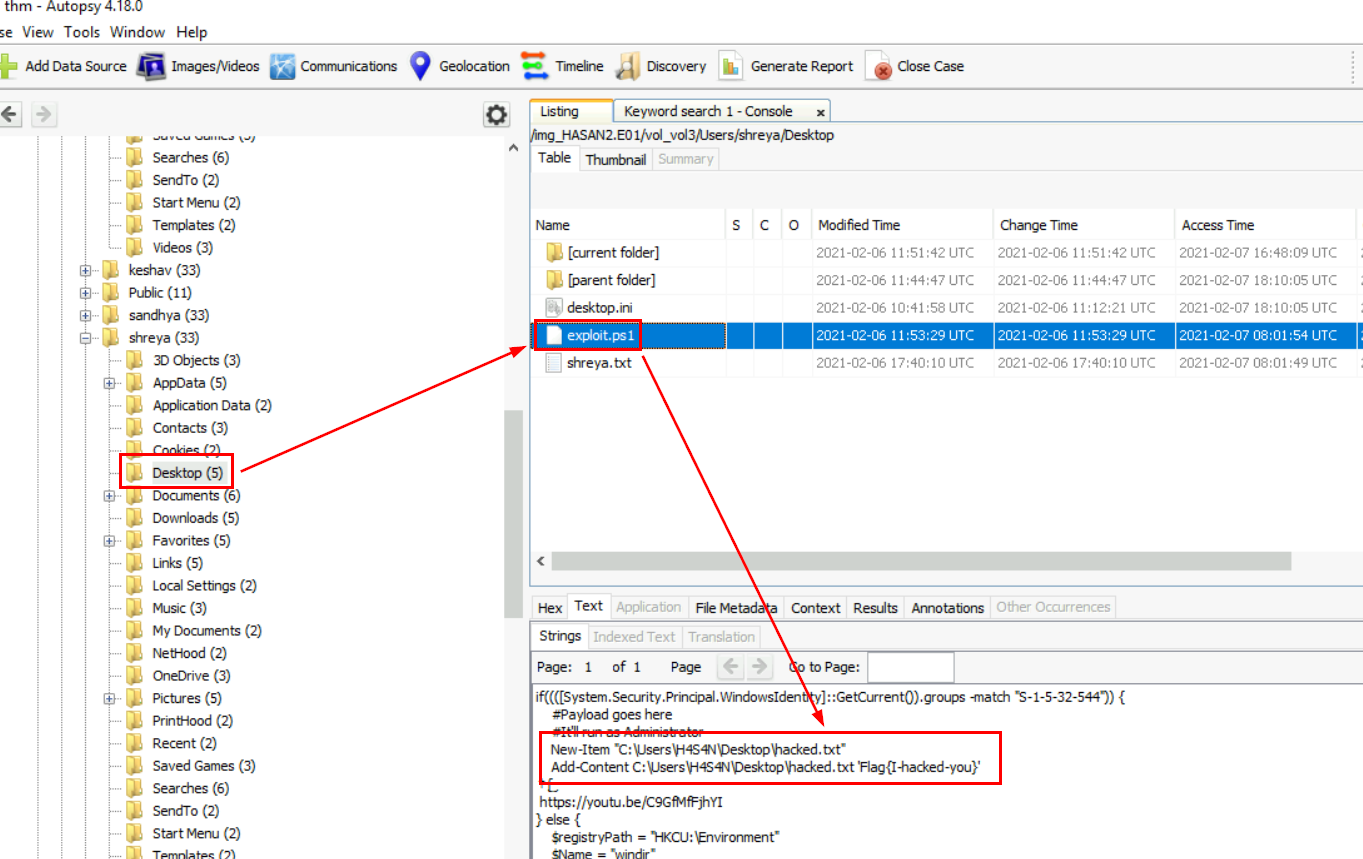Click the Contacts folder icon
1363x859 pixels.
click(135, 428)
